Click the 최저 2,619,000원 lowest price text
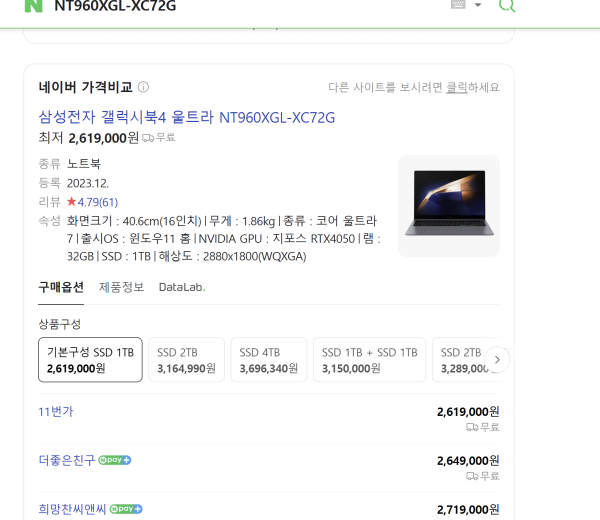This screenshot has height=520, width=600. [x=88, y=137]
